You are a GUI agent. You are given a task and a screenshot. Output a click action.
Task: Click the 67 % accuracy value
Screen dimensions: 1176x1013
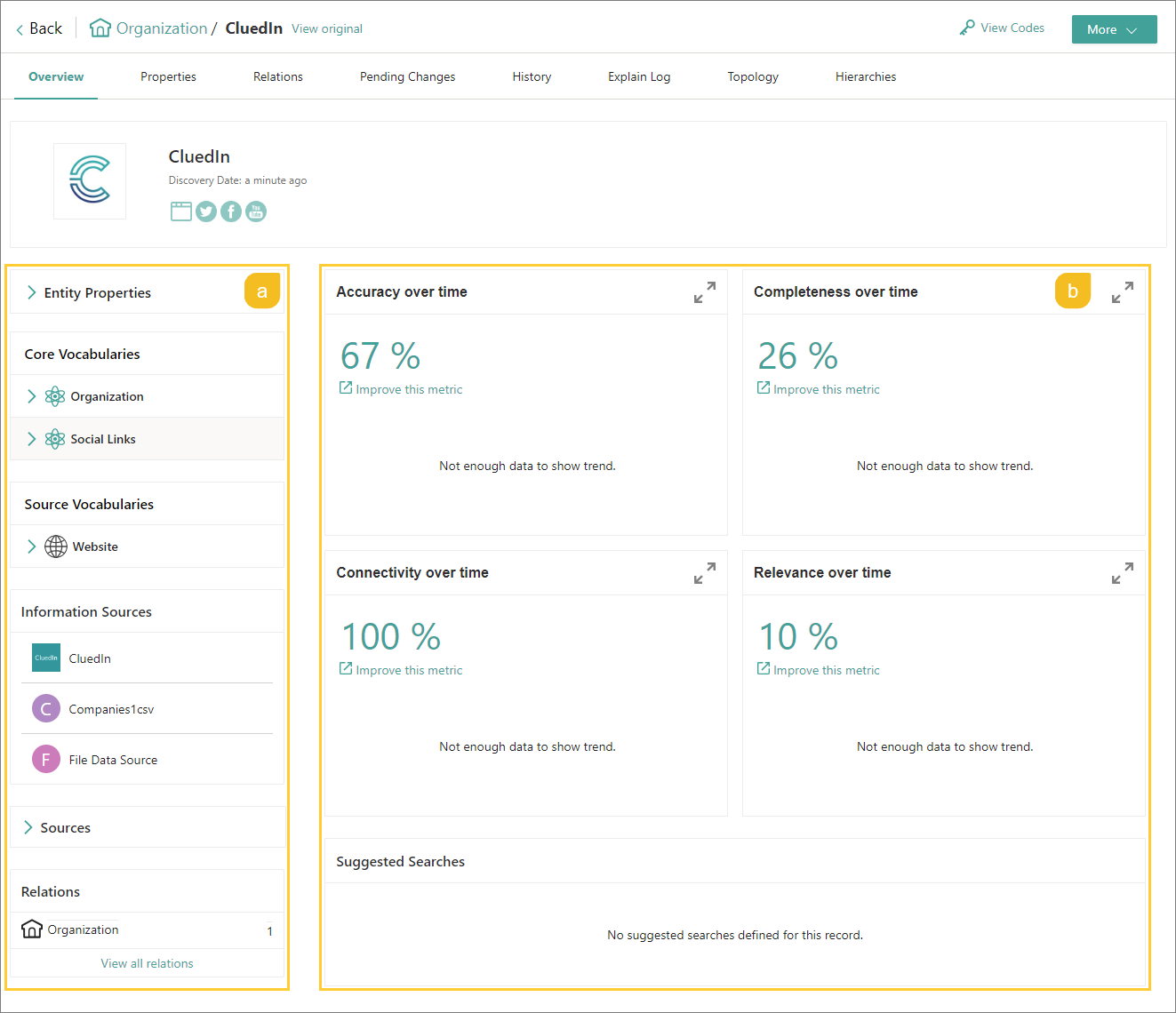pyautogui.click(x=380, y=356)
